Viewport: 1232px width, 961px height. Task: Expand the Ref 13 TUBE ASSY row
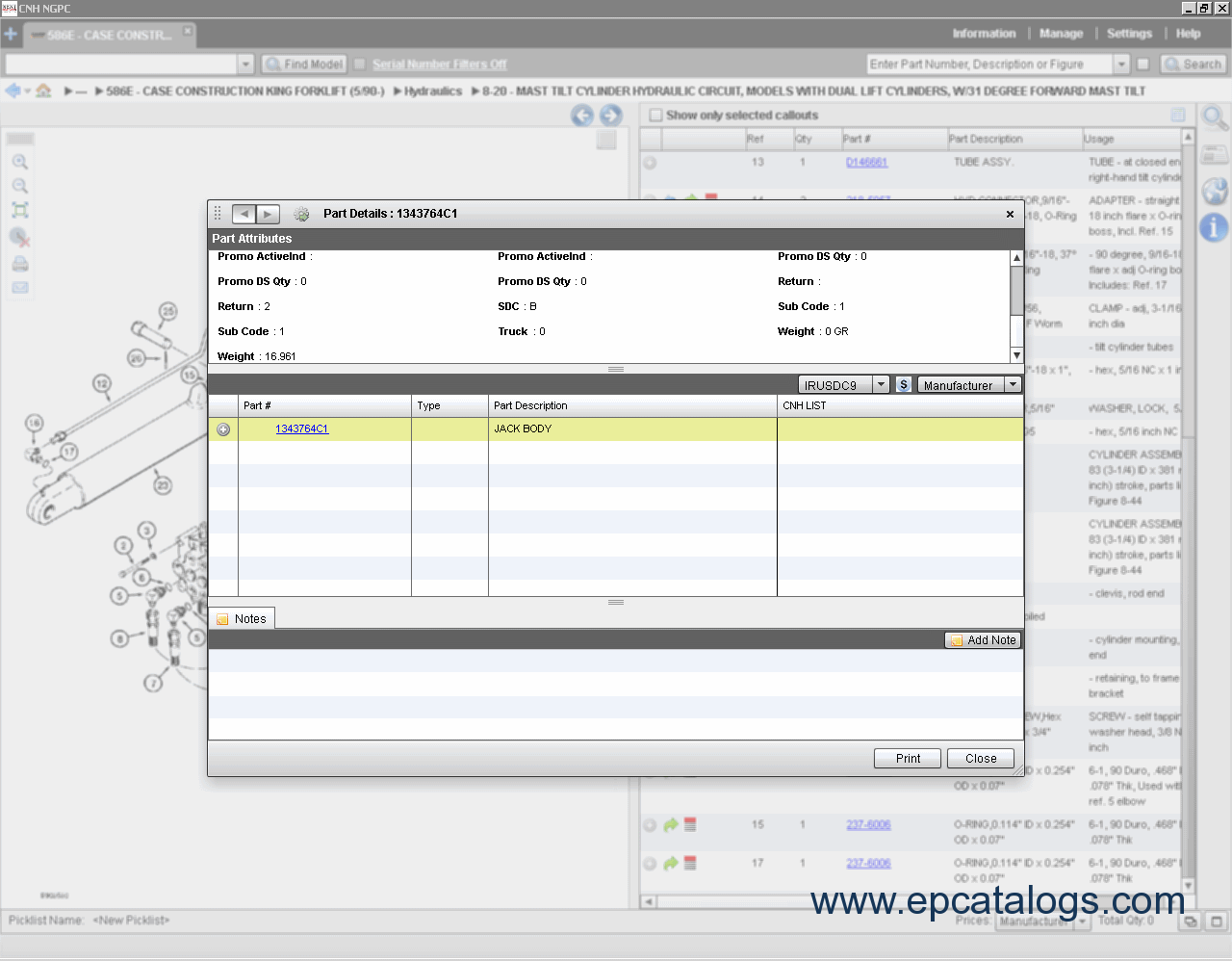650,163
